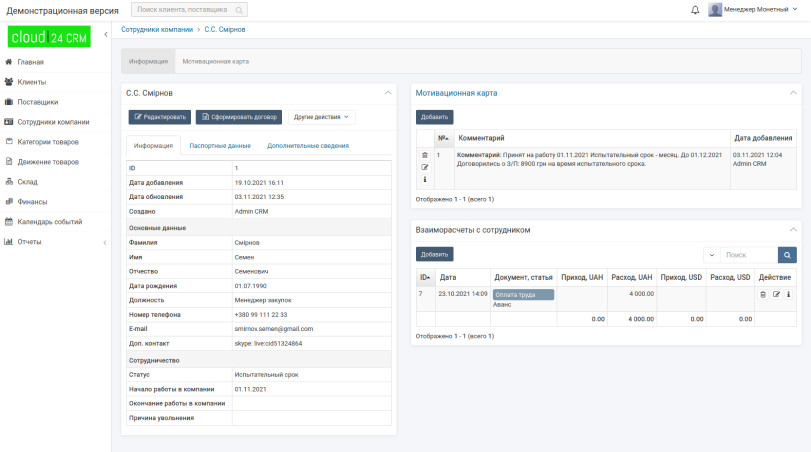Delete the Оплата труда settlement row

point(764,295)
